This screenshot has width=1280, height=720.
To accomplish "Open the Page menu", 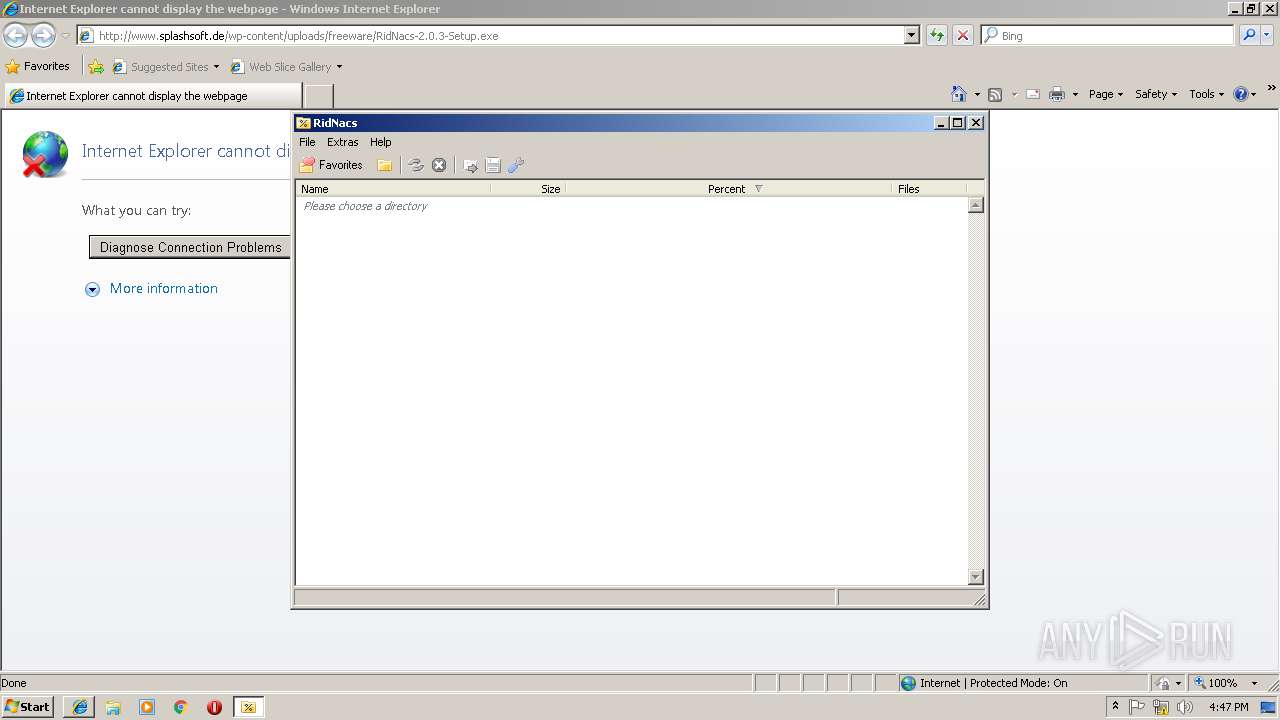I will [1106, 94].
